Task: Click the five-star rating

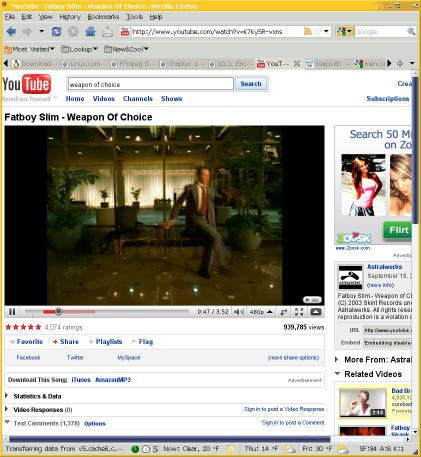Action: [23, 327]
